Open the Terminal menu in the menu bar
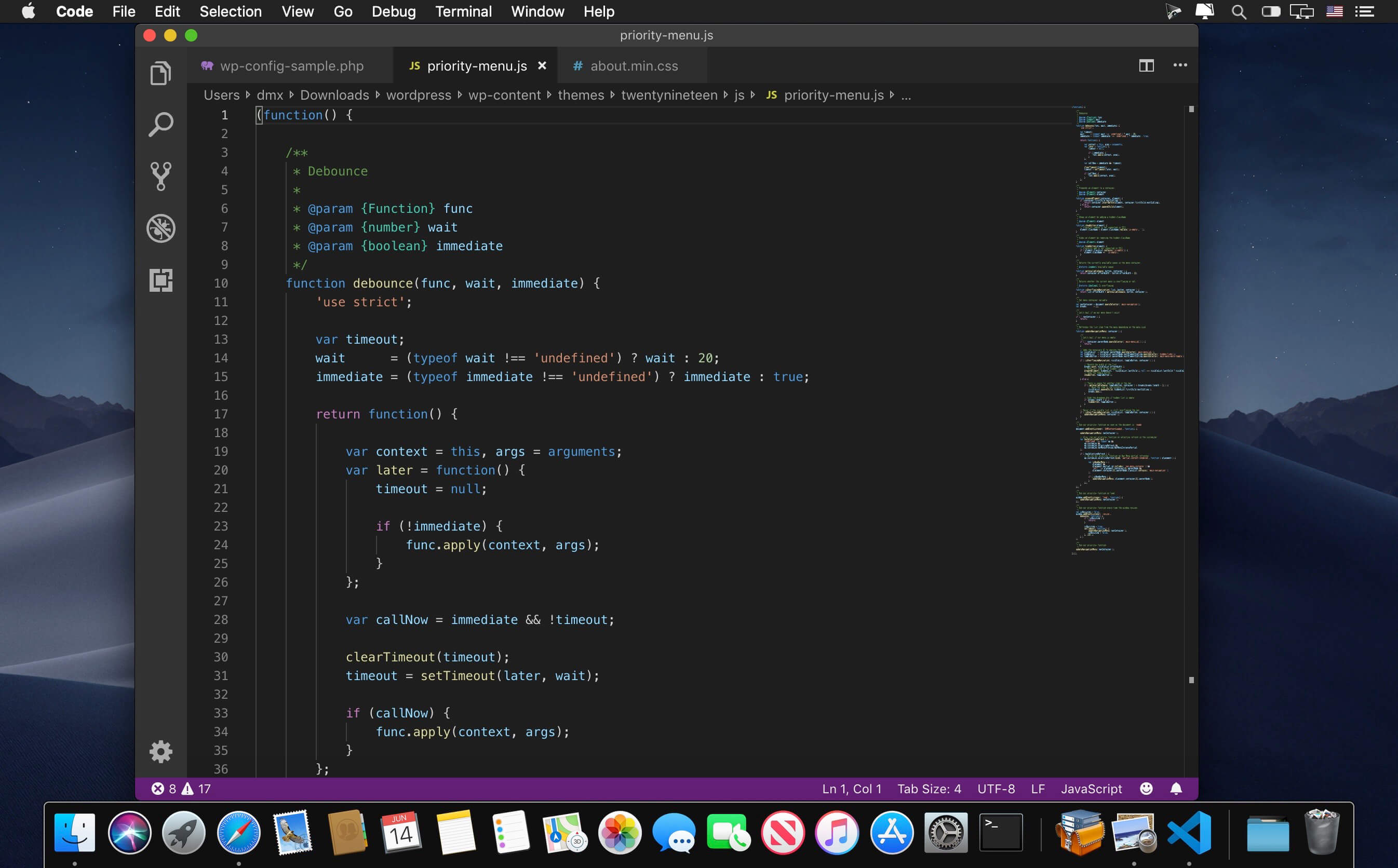 [463, 11]
